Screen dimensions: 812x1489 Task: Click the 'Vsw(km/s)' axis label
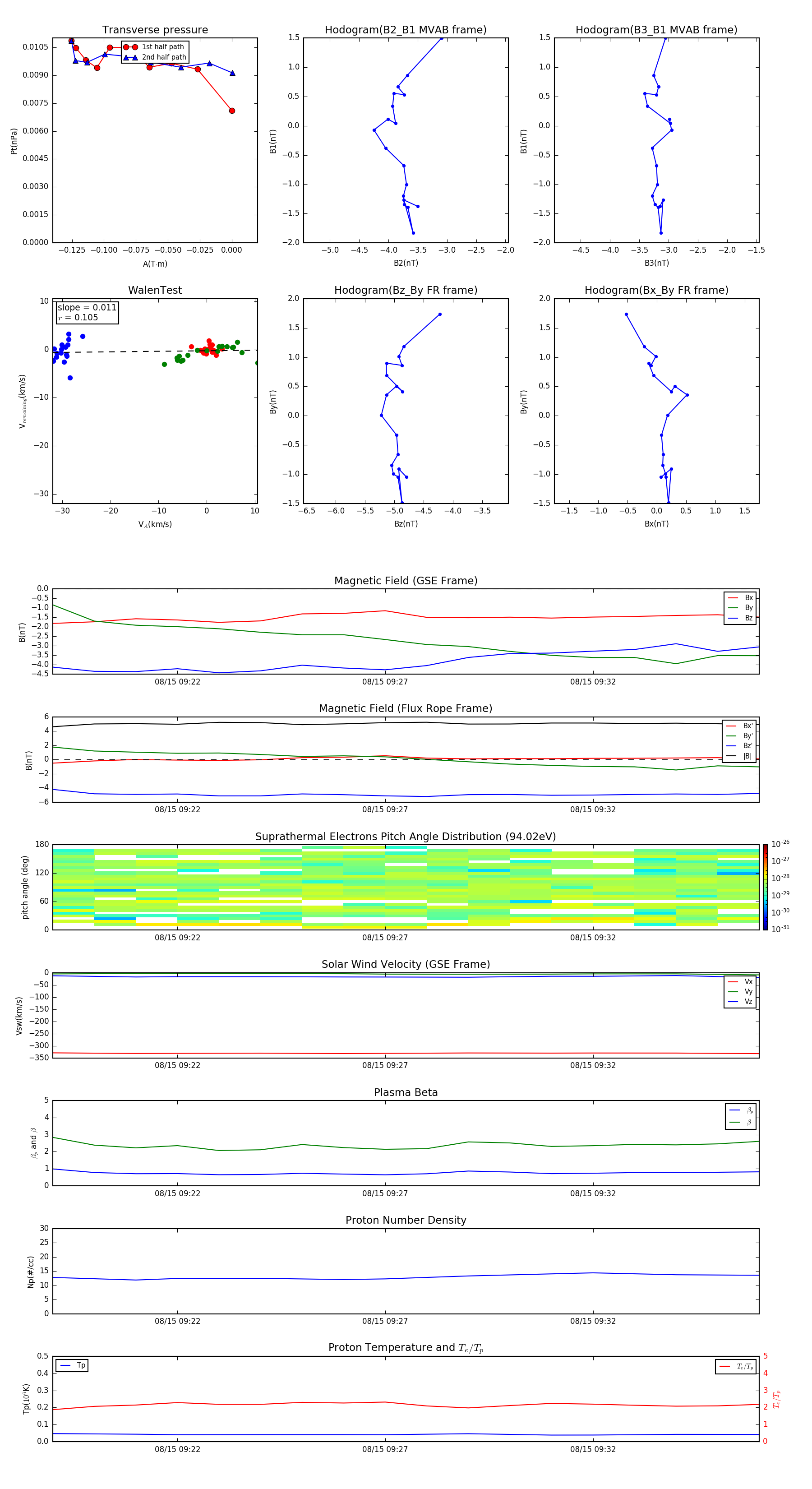click(x=18, y=1016)
